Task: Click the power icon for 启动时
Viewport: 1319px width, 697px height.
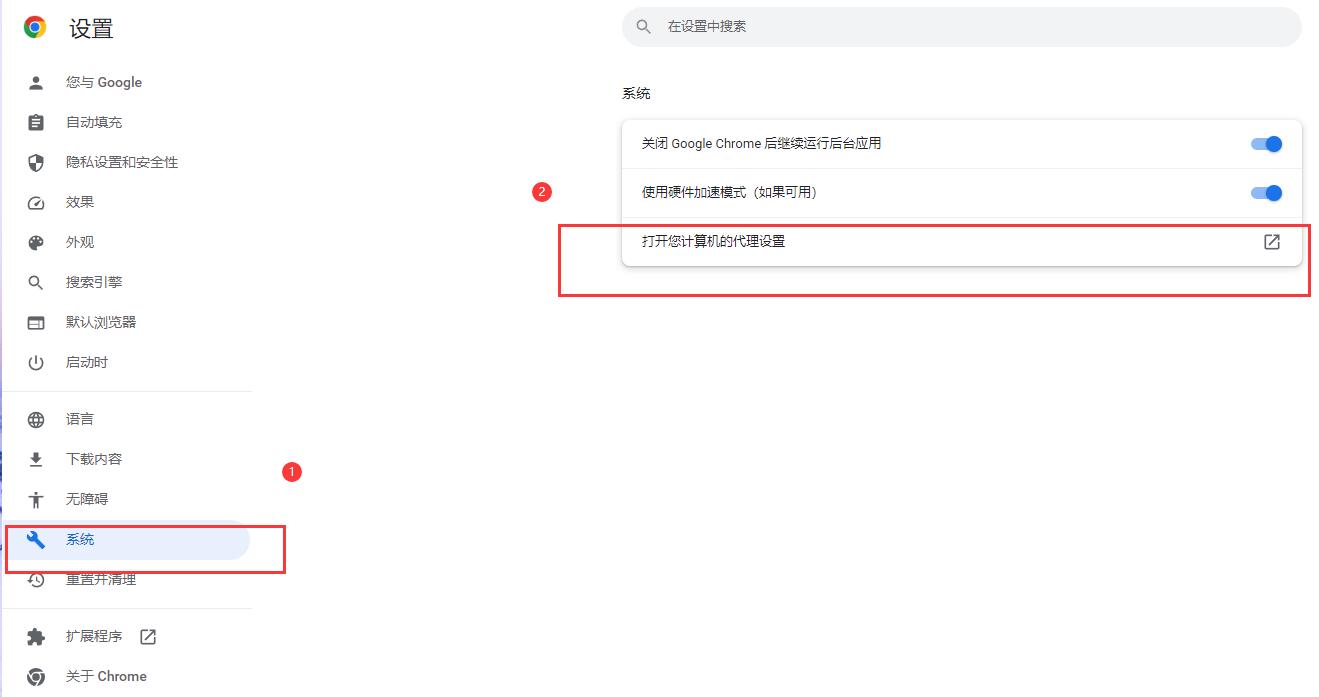Action: coord(36,363)
